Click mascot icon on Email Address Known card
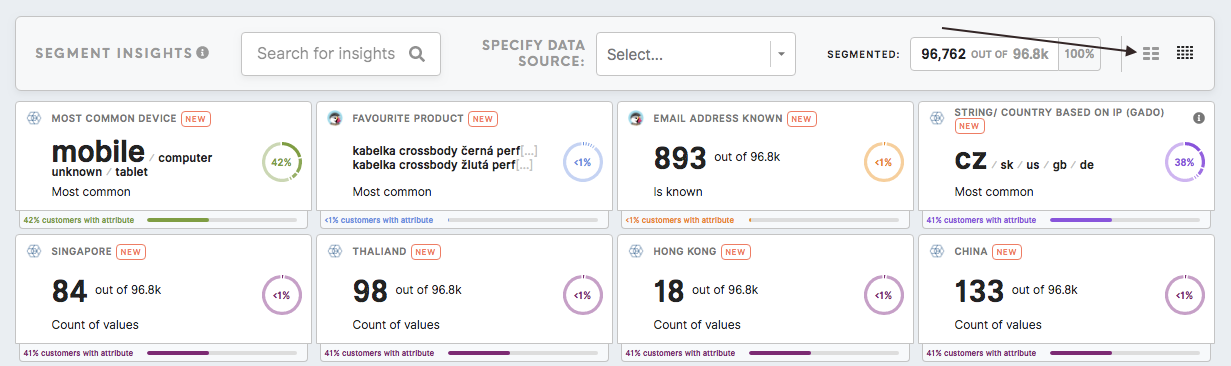 (635, 118)
